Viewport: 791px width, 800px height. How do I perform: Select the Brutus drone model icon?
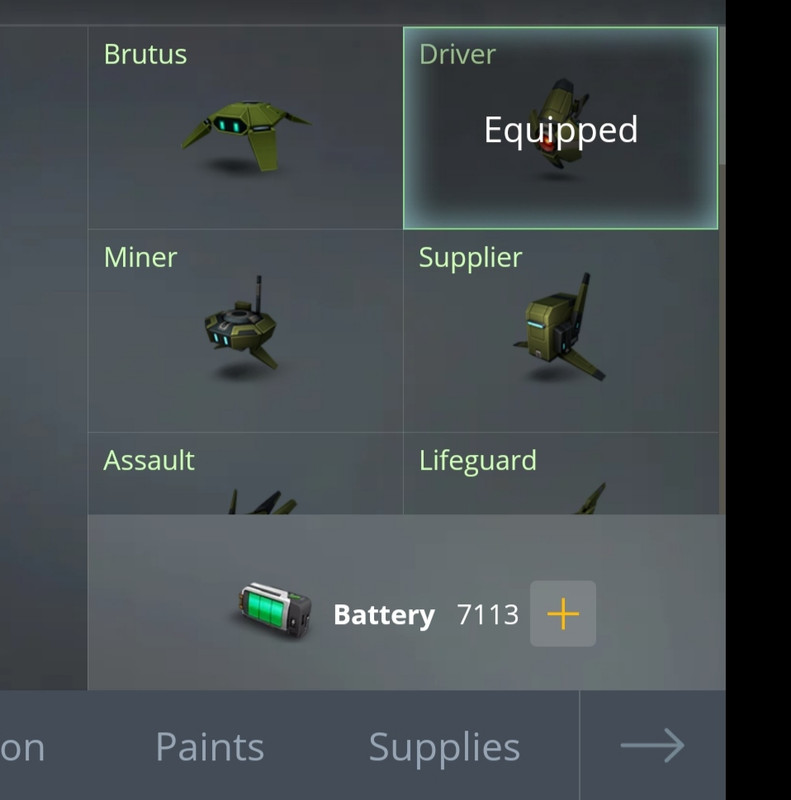point(246,135)
